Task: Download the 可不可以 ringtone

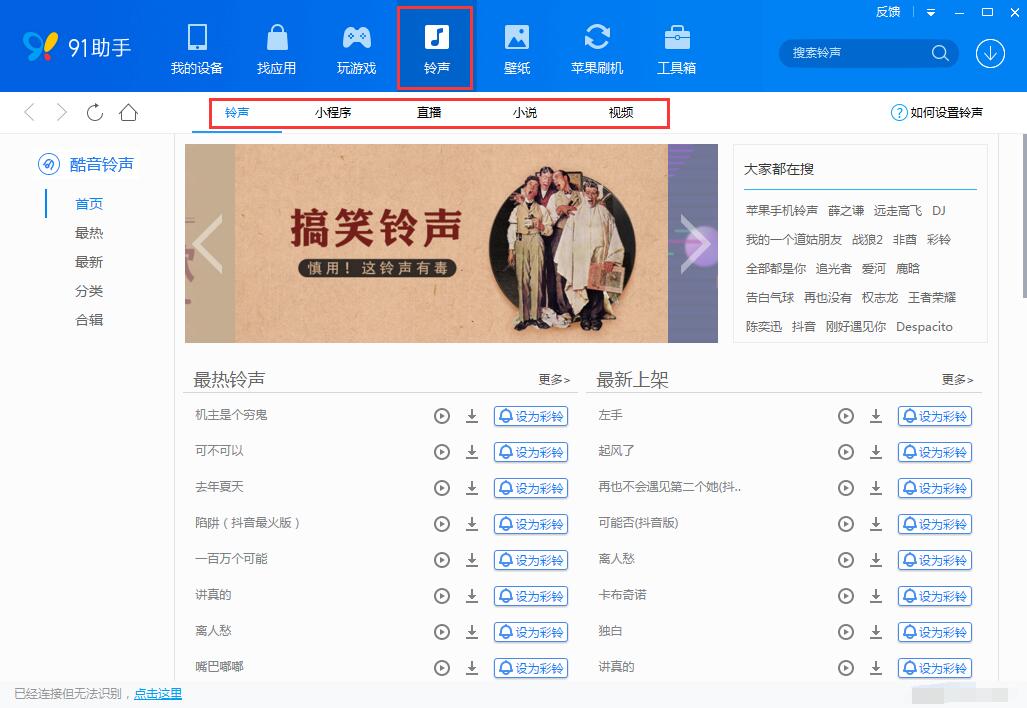Action: click(x=472, y=451)
